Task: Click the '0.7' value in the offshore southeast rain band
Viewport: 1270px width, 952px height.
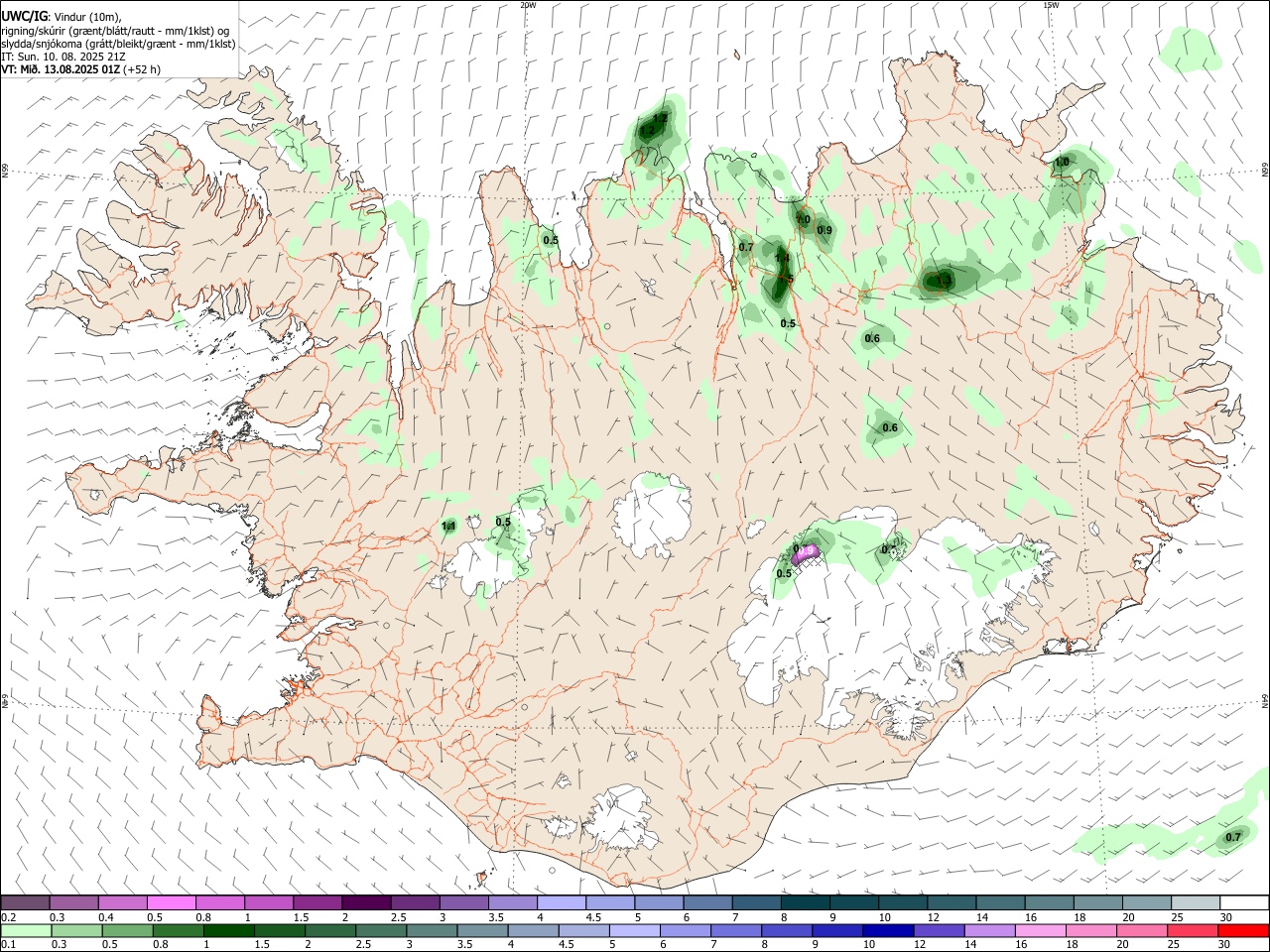Action: pyautogui.click(x=1232, y=837)
